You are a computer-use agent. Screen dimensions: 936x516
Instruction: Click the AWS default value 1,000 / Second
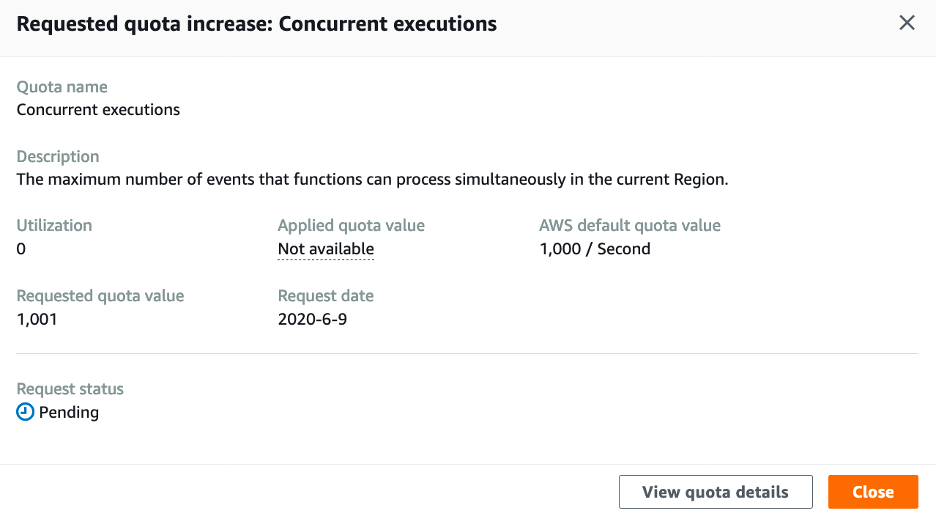(595, 248)
